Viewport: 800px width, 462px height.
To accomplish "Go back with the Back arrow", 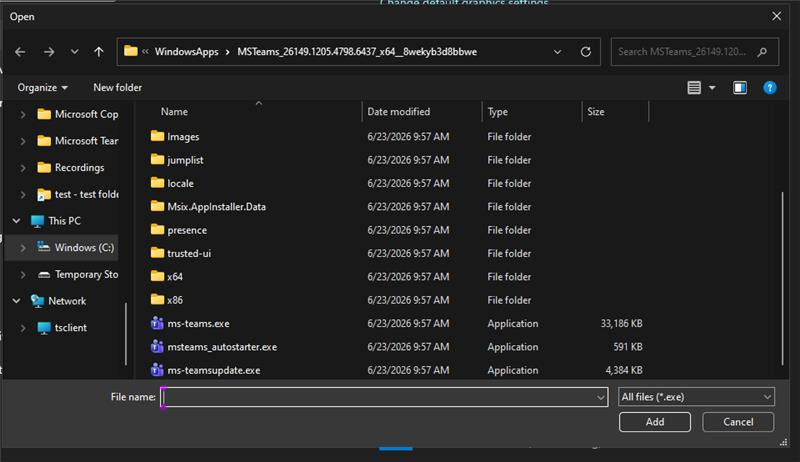I will click(20, 52).
